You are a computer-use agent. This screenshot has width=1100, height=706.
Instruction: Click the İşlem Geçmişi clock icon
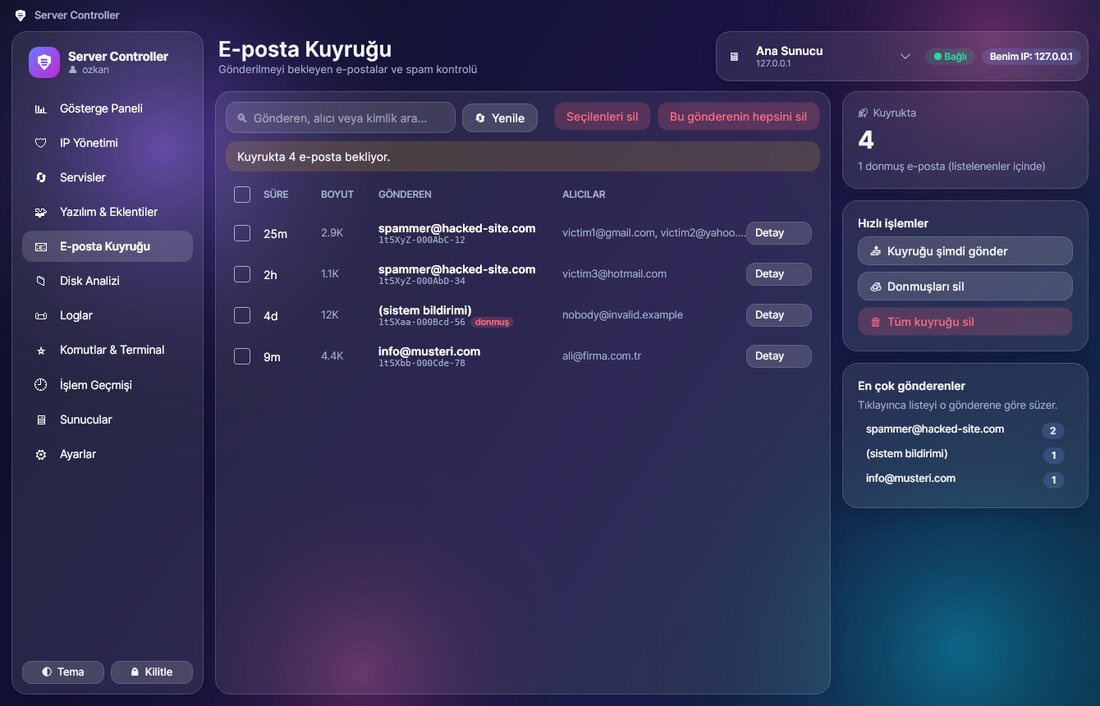click(41, 385)
